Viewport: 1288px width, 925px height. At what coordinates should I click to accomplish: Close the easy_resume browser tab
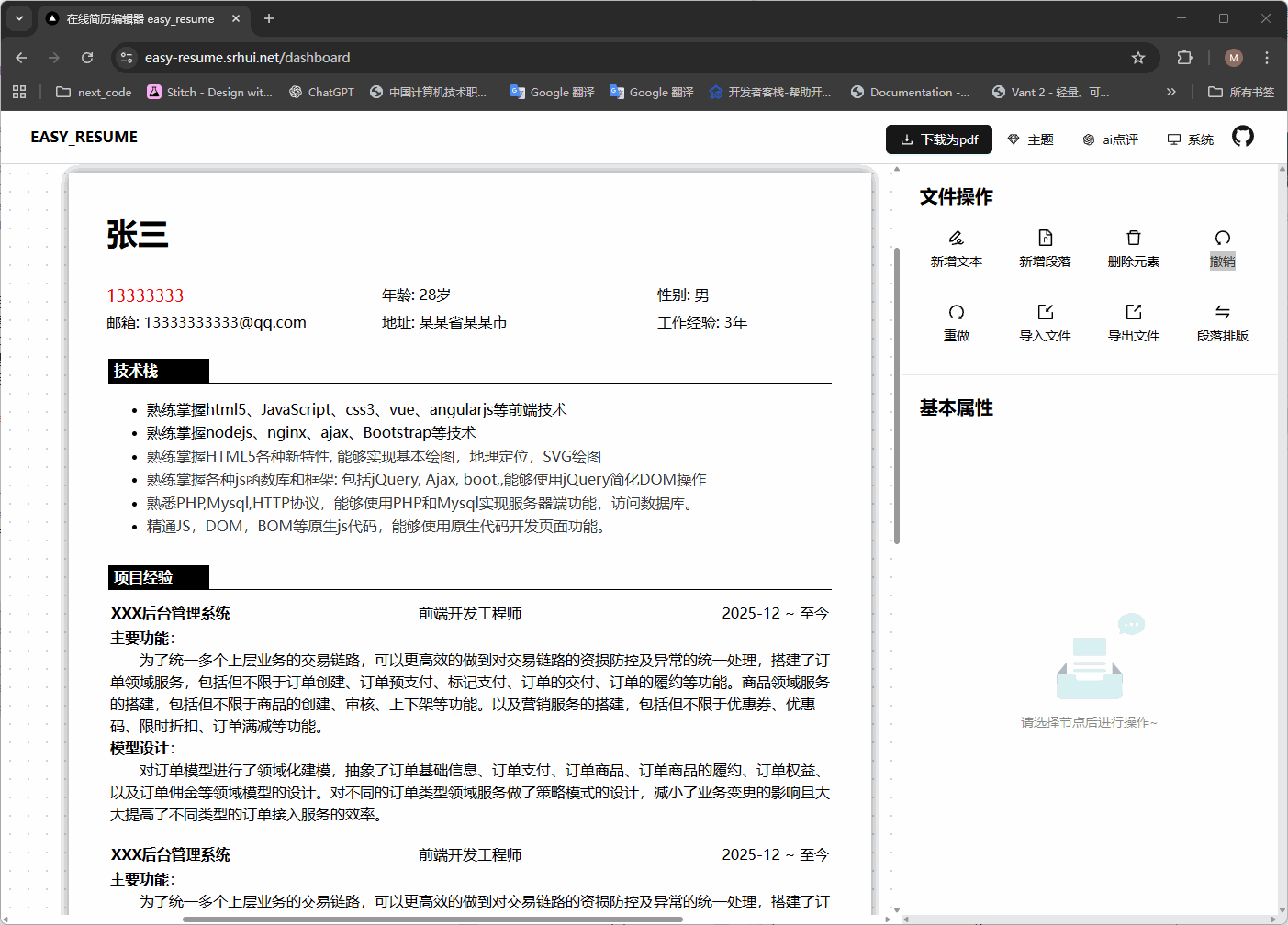tap(236, 18)
